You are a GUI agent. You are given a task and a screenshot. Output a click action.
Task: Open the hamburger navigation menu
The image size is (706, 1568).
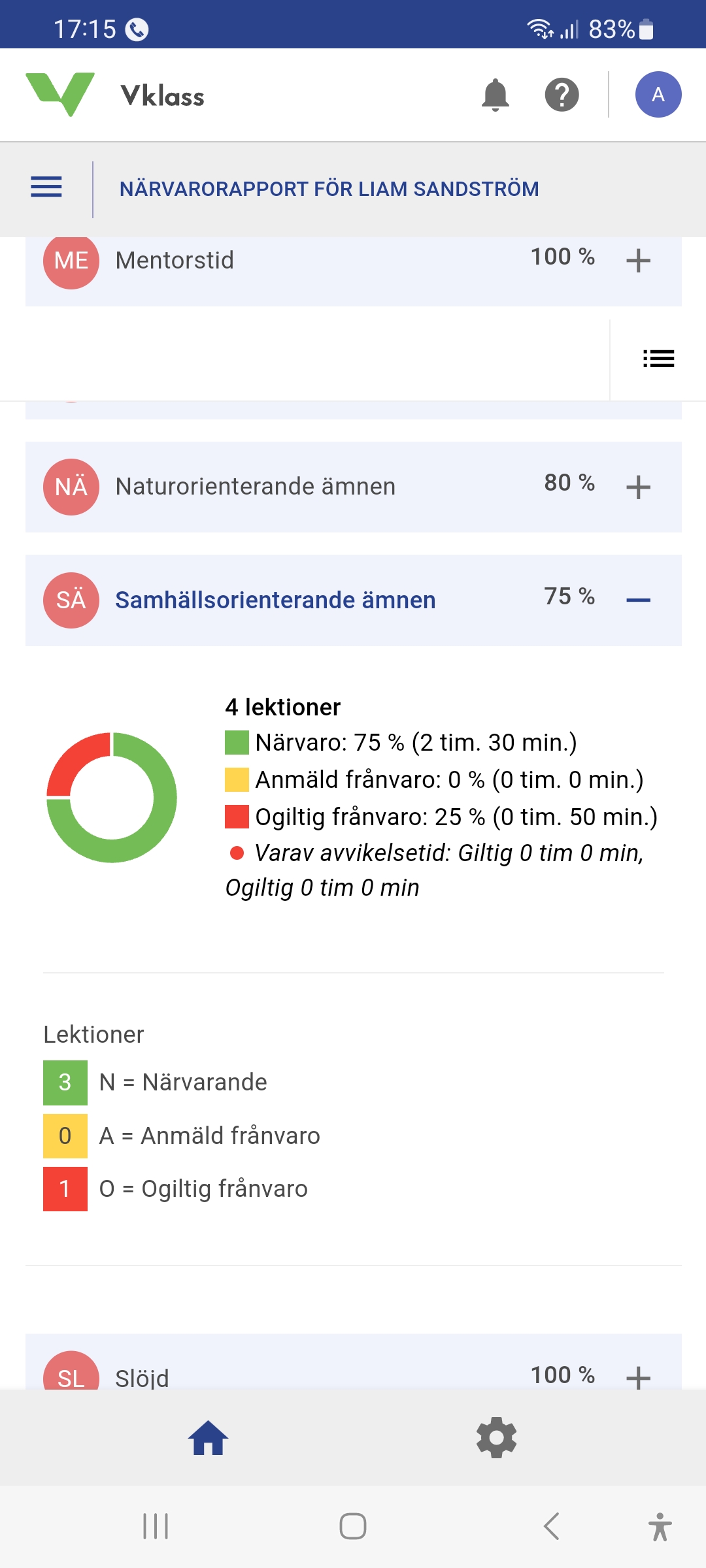(x=46, y=188)
